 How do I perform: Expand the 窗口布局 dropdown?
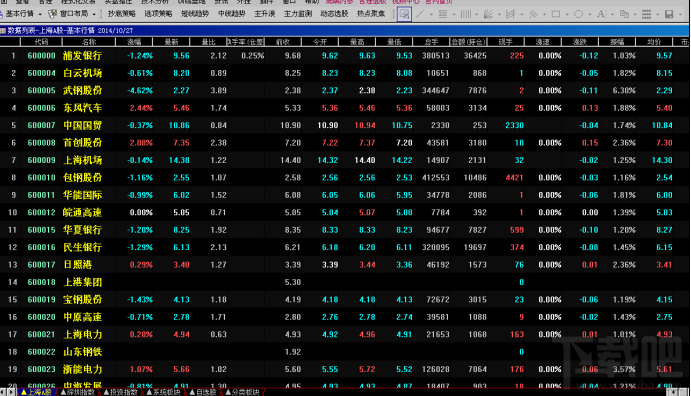94,14
